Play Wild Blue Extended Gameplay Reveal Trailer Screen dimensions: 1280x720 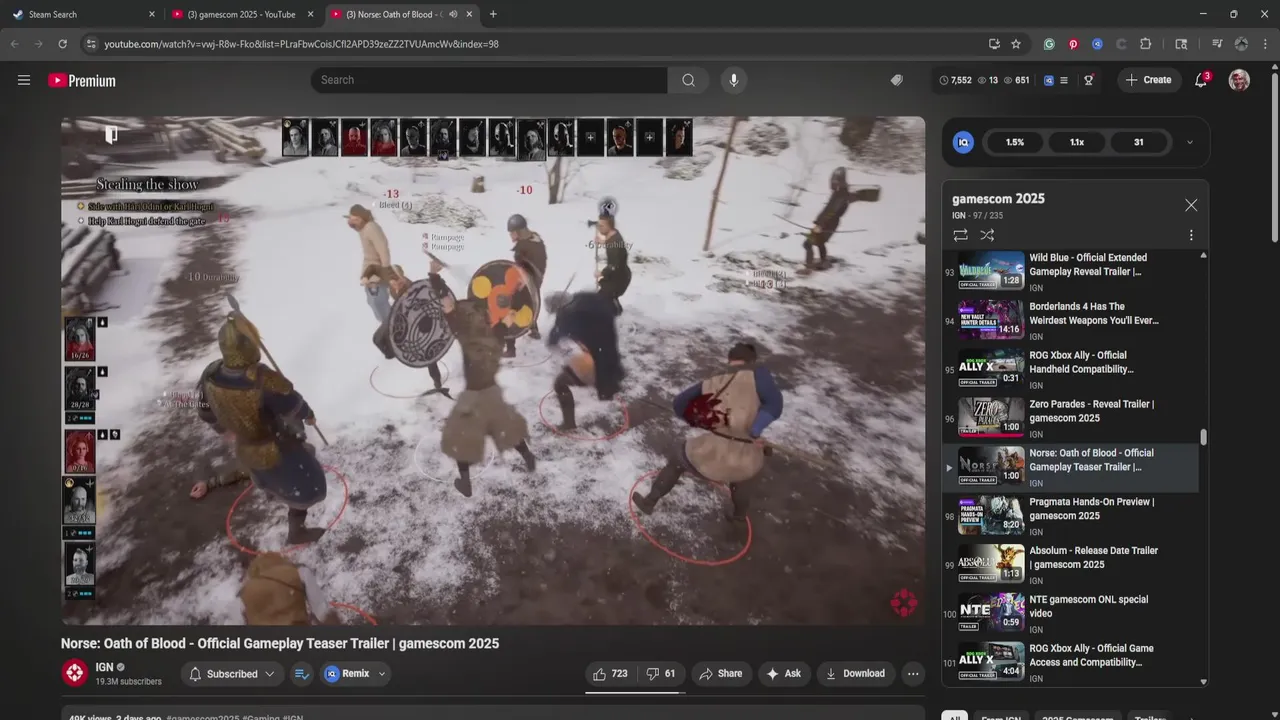pos(1070,272)
